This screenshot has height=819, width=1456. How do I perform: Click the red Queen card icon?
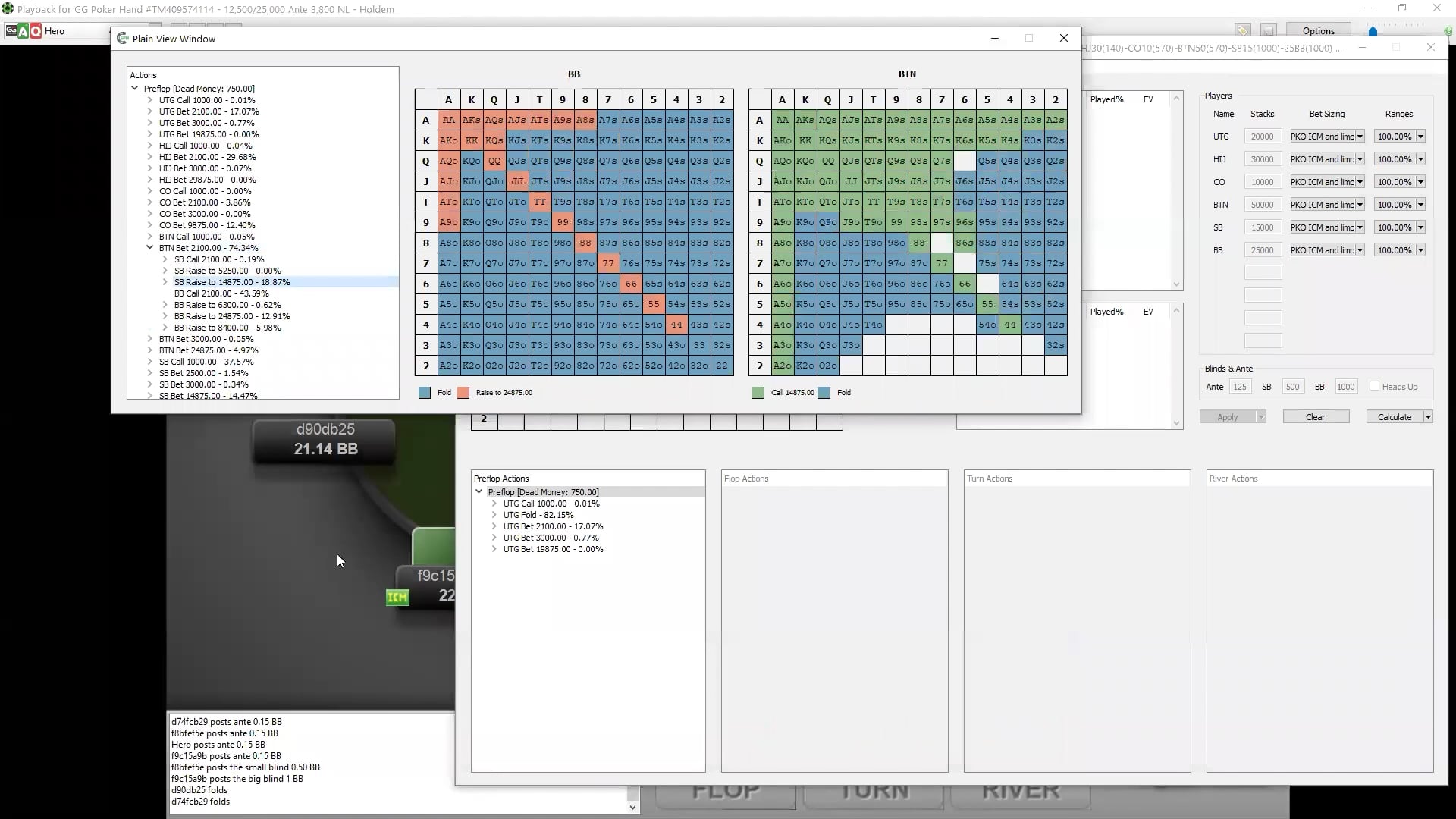pyautogui.click(x=36, y=31)
